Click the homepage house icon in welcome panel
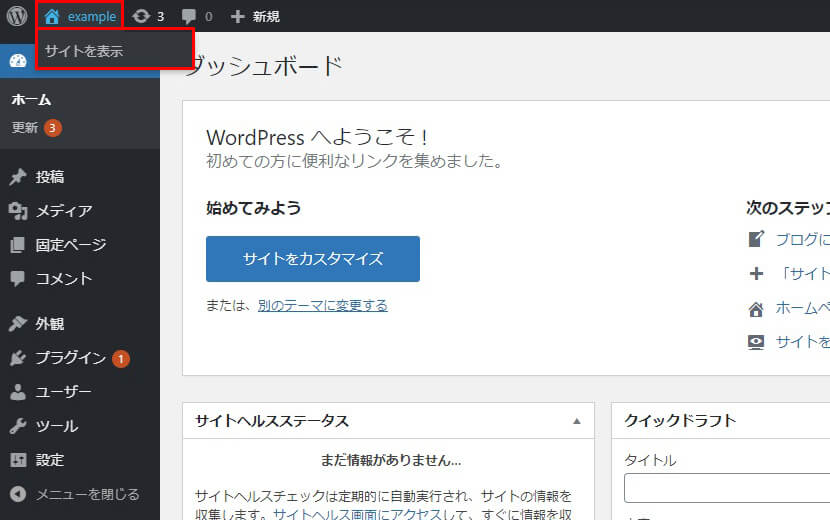Screen dimensions: 830x520 pos(756,309)
